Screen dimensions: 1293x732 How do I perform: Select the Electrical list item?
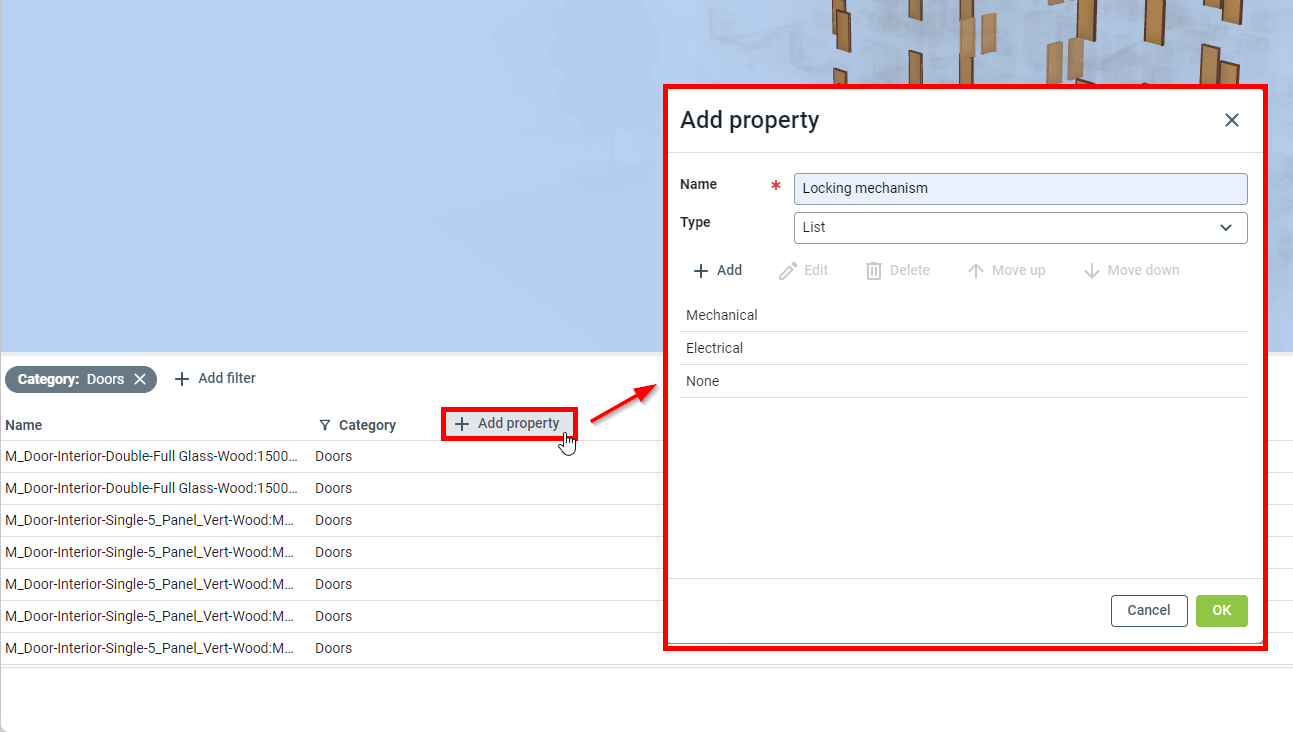(x=714, y=348)
